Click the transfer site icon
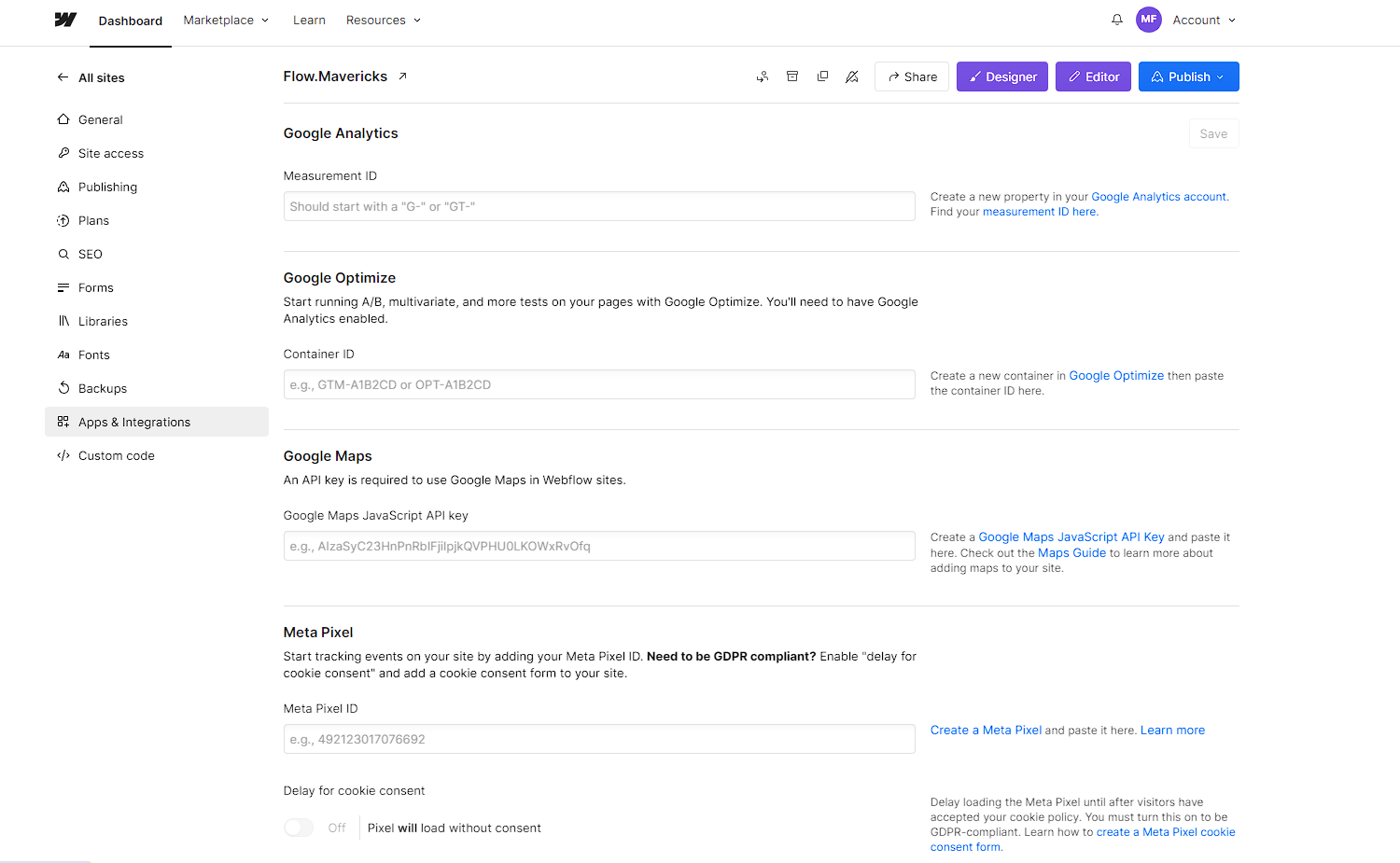Image resolution: width=1400 pixels, height=863 pixels. tap(763, 77)
